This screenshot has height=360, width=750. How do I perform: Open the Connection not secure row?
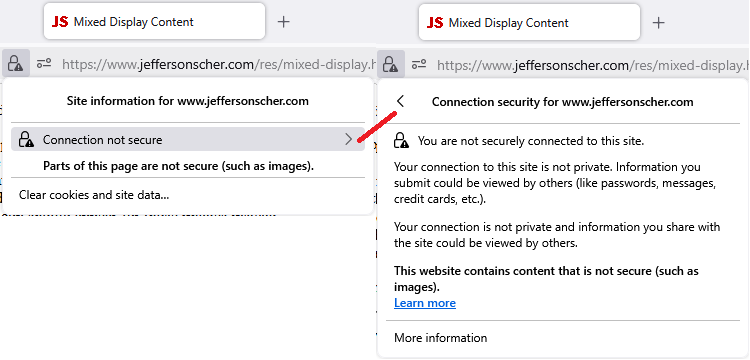188,139
